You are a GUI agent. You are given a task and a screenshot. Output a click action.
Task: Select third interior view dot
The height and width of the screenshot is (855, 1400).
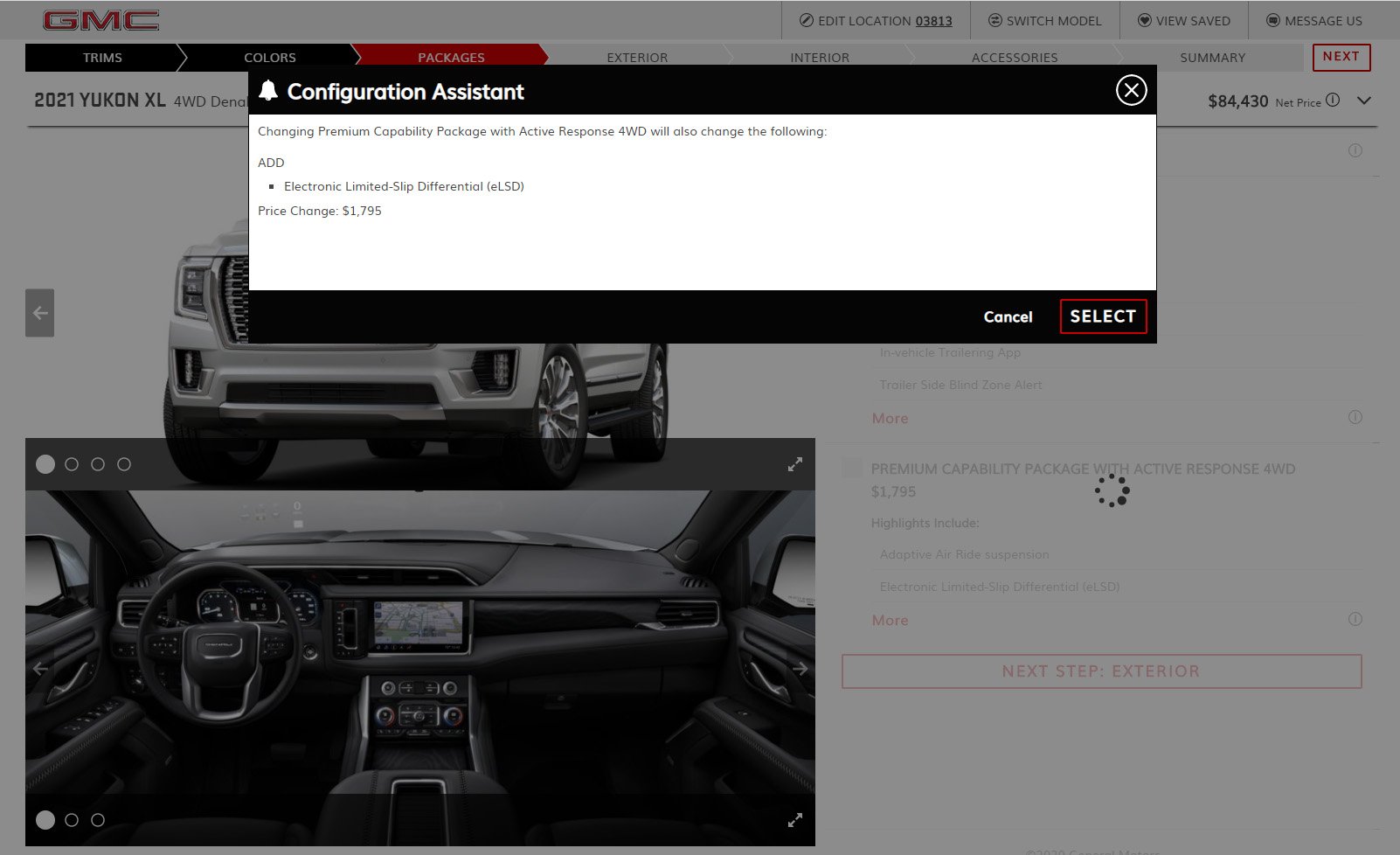pyautogui.click(x=98, y=820)
